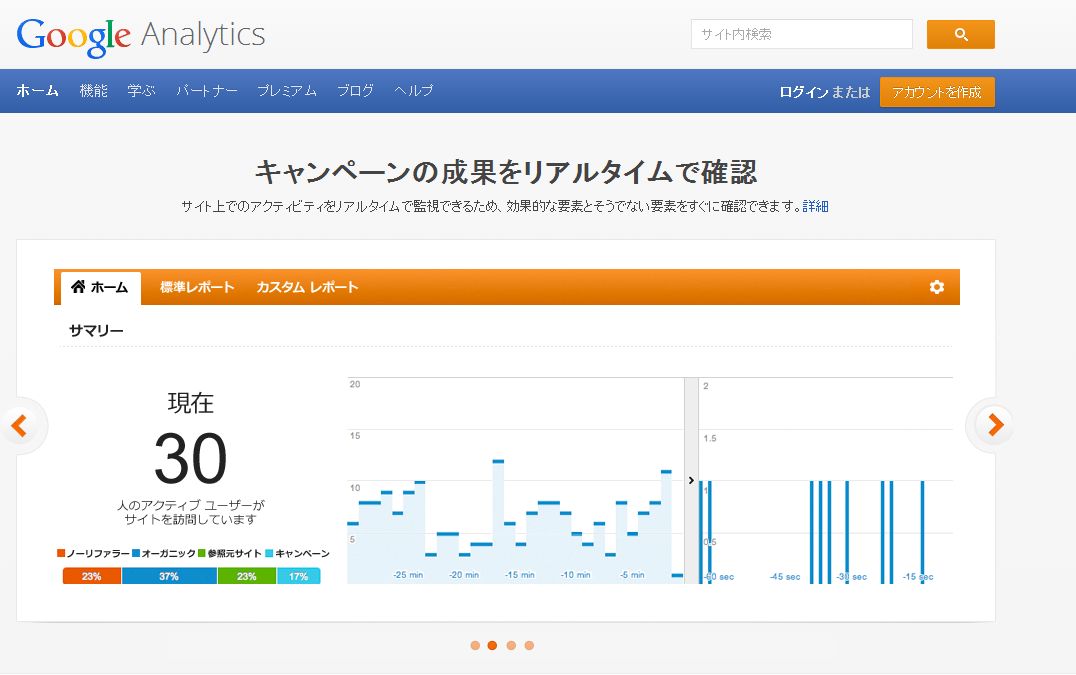Click the -45 sec axis label

(x=785, y=577)
